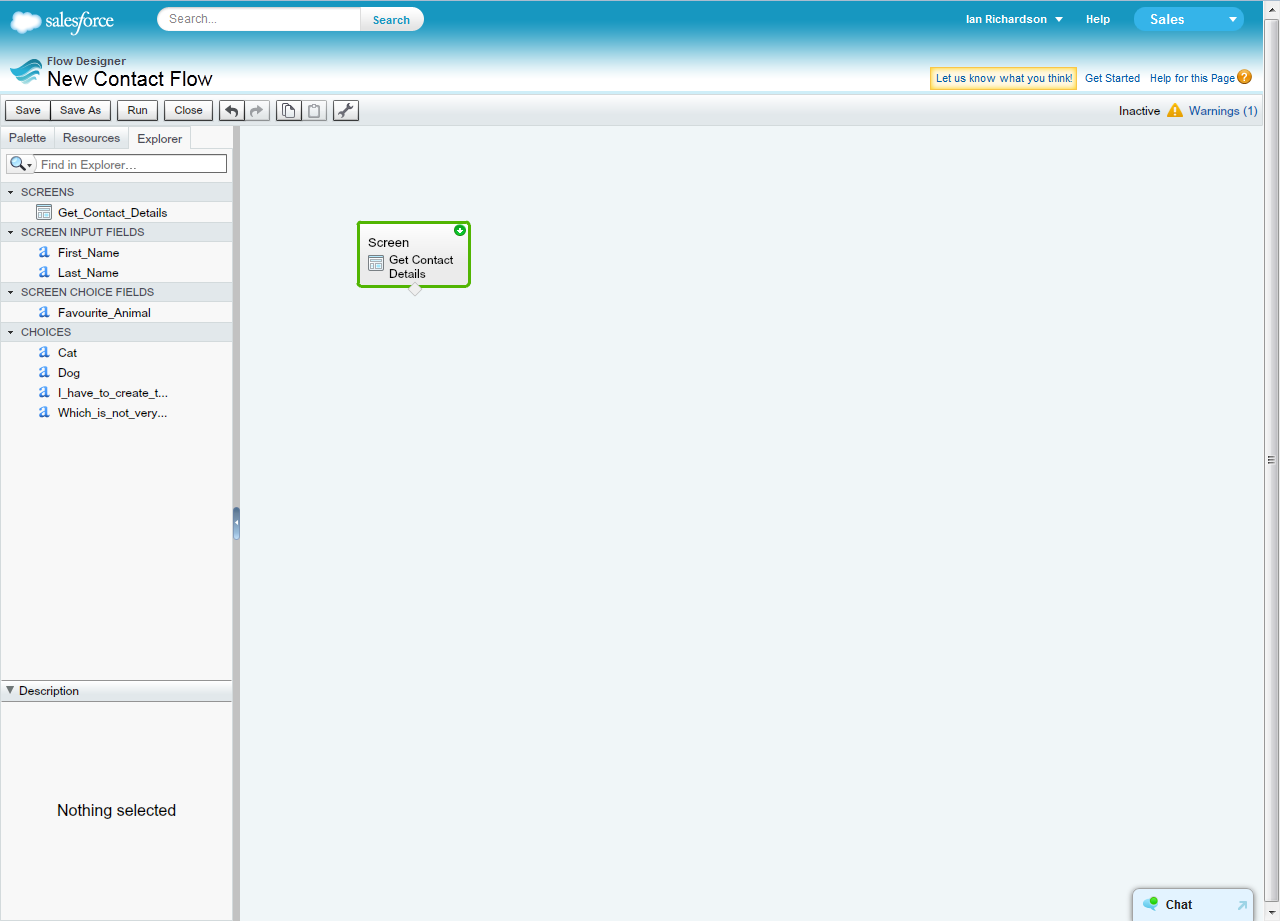Collapse the SCREEN INPUT FIELDS section
The height and width of the screenshot is (921, 1280).
pyautogui.click(x=11, y=232)
